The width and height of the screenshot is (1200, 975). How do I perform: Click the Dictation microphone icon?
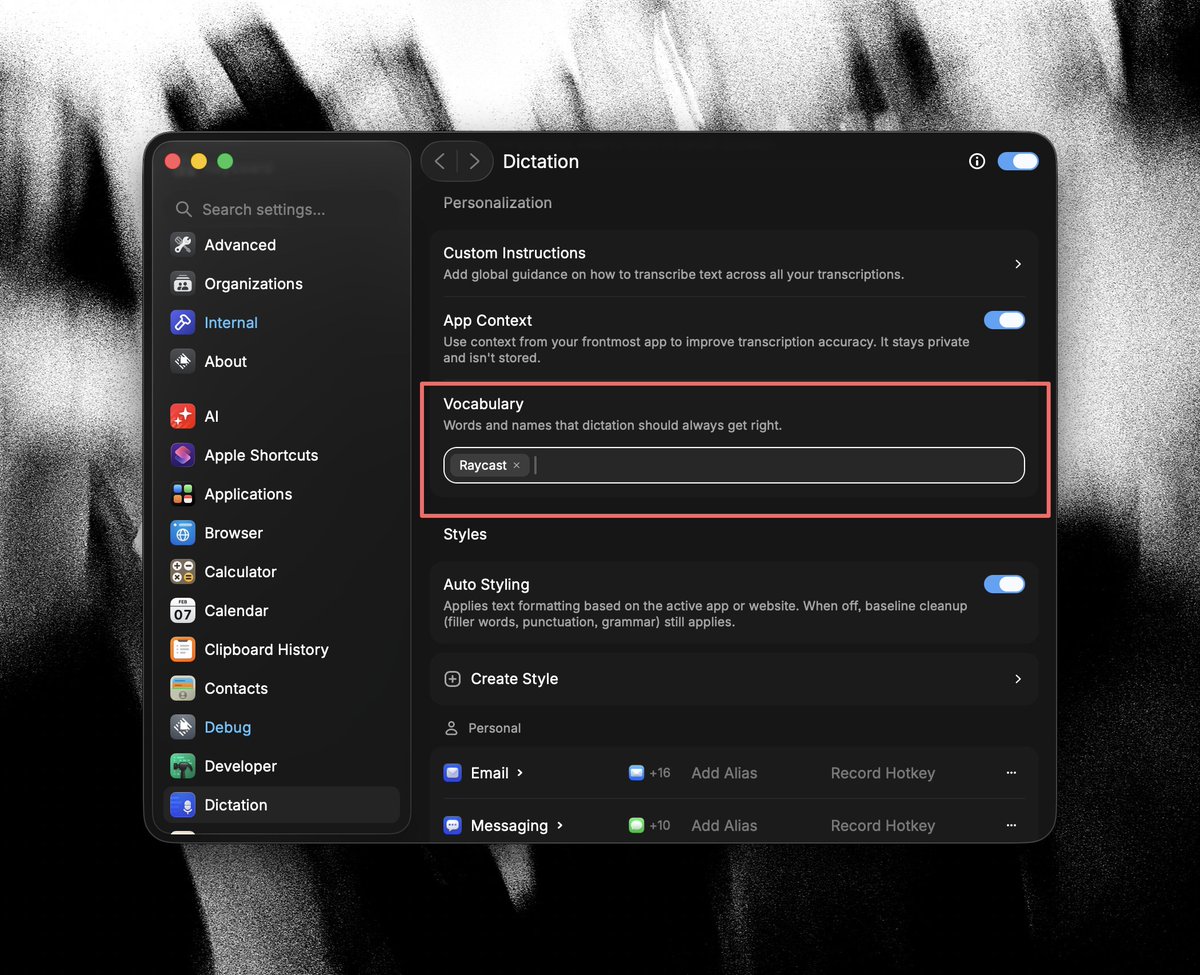[x=182, y=805]
